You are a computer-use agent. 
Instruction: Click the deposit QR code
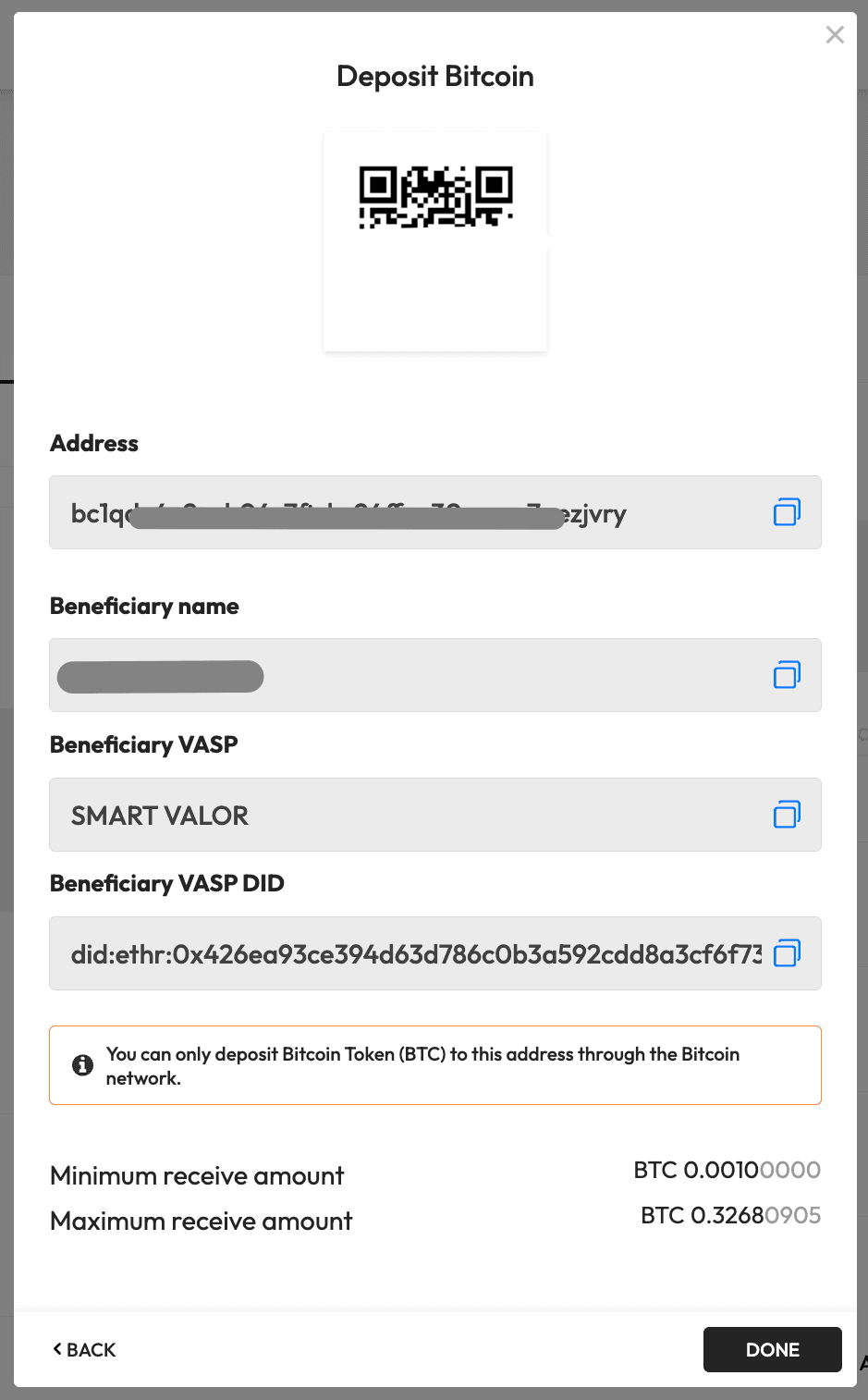435,197
